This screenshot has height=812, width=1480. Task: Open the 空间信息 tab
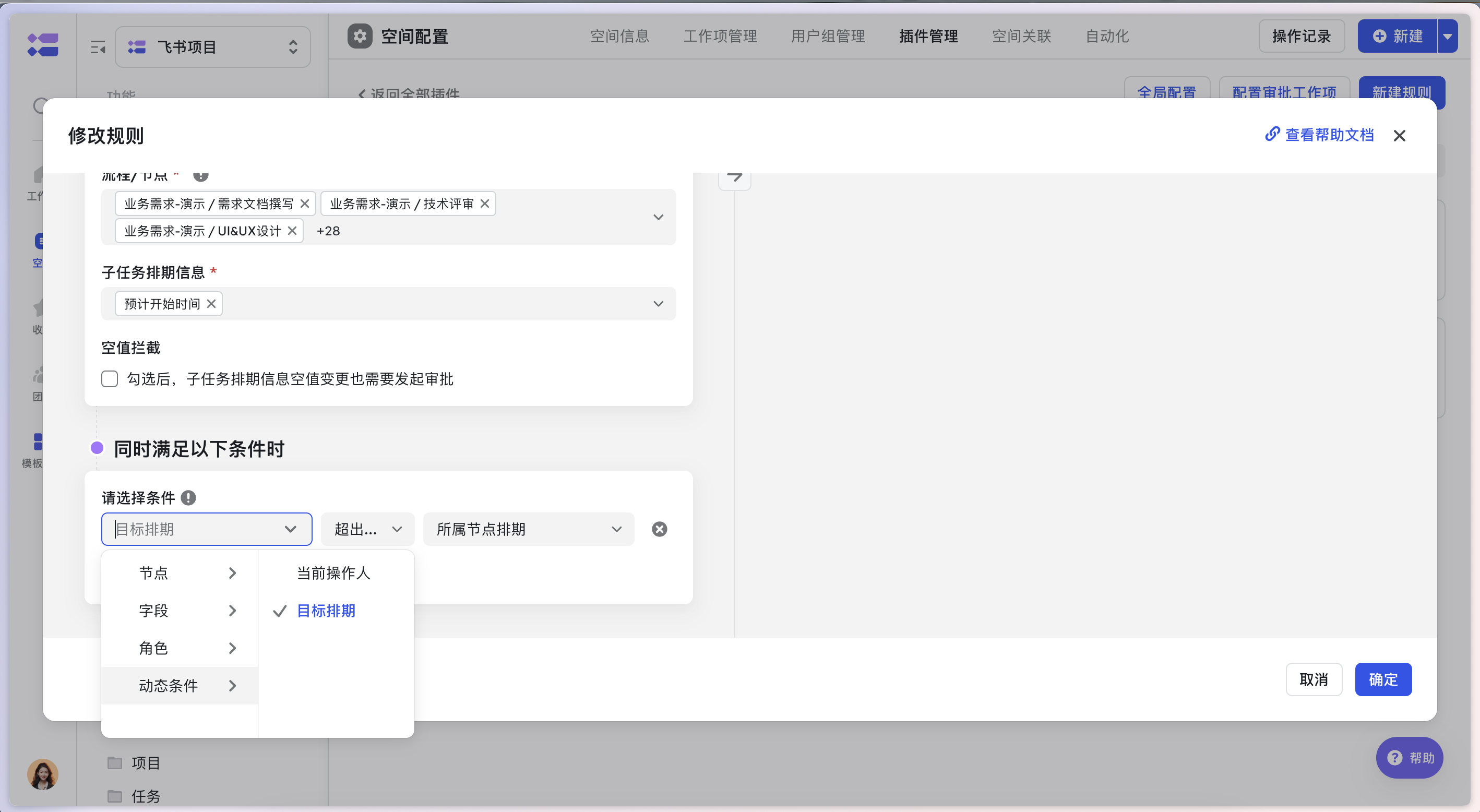619,36
